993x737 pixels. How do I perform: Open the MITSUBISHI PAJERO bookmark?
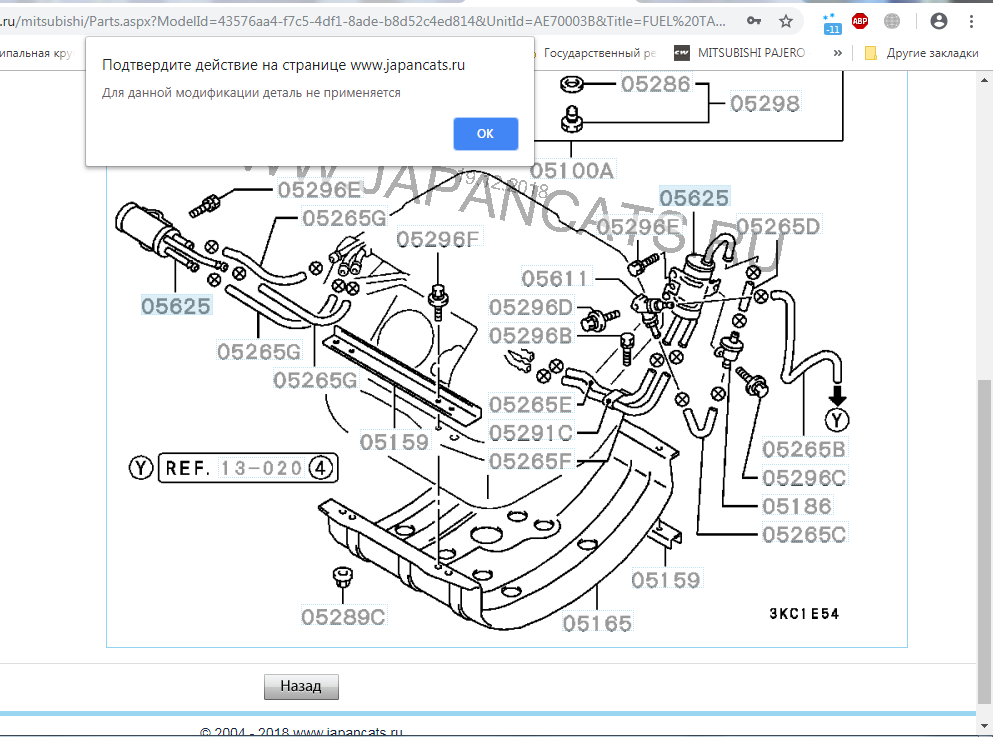point(740,53)
